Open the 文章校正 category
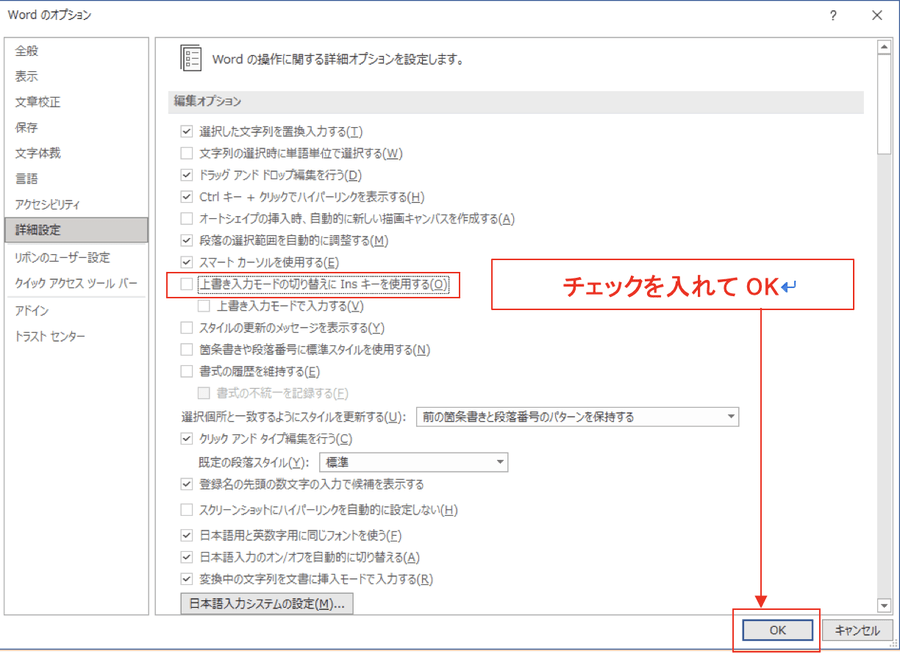 (76, 102)
